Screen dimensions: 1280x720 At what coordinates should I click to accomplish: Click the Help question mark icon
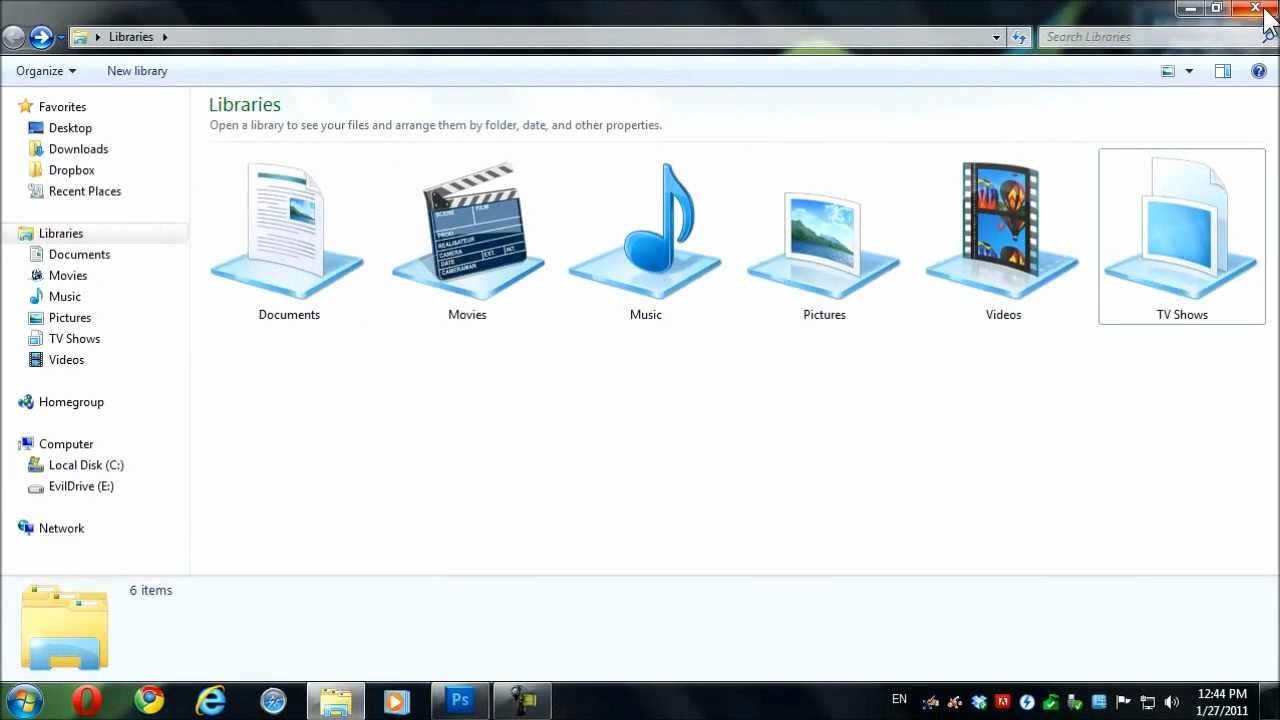click(x=1258, y=71)
